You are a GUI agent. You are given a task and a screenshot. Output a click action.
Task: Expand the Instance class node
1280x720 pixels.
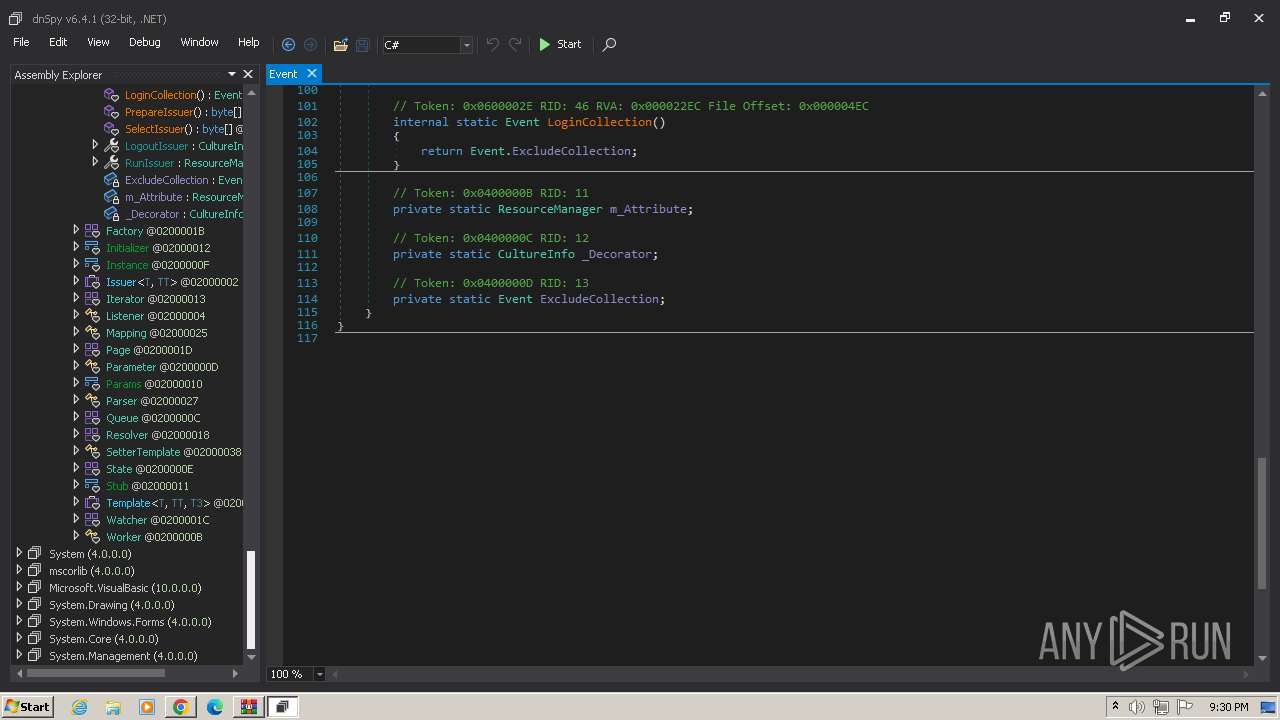tap(76, 264)
